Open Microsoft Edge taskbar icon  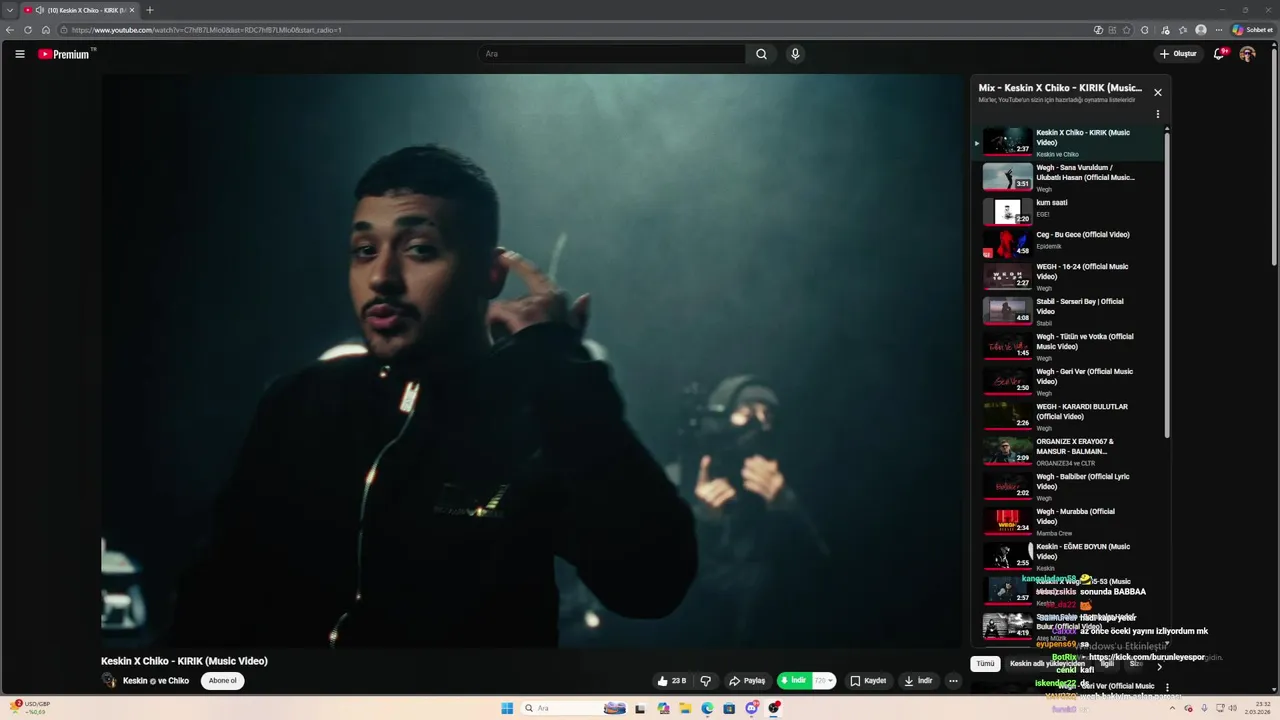707,708
